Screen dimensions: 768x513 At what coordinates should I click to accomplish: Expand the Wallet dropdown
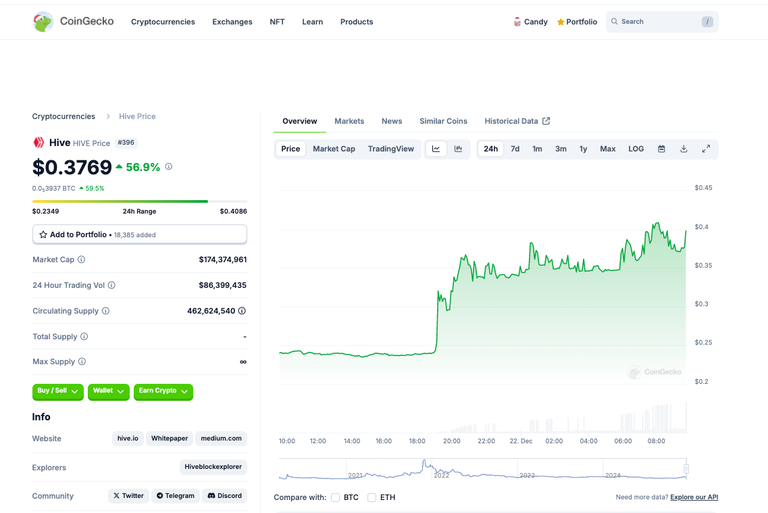pyautogui.click(x=108, y=391)
